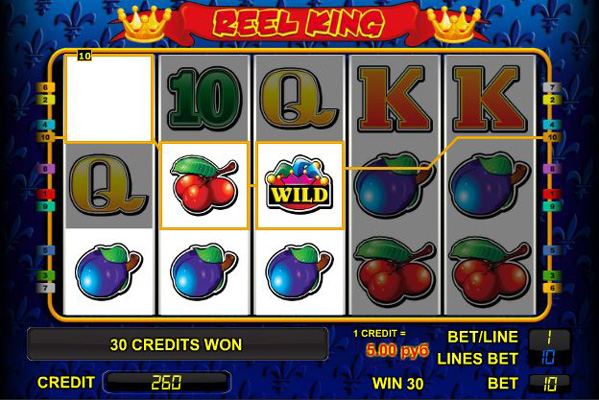Image resolution: width=599 pixels, height=400 pixels.
Task: Click the Reel King title banner
Action: [x=299, y=23]
